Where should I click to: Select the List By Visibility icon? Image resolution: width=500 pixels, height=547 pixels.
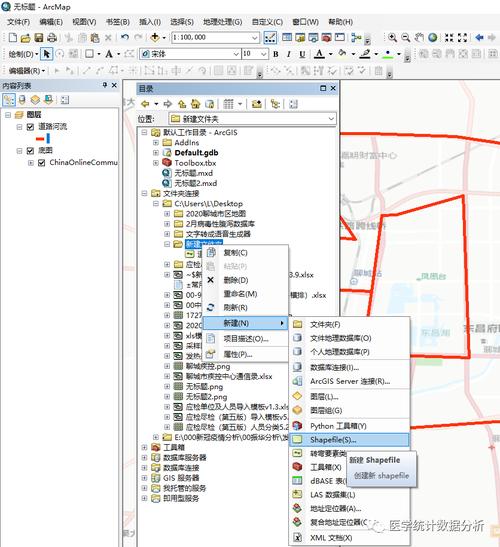(35, 100)
